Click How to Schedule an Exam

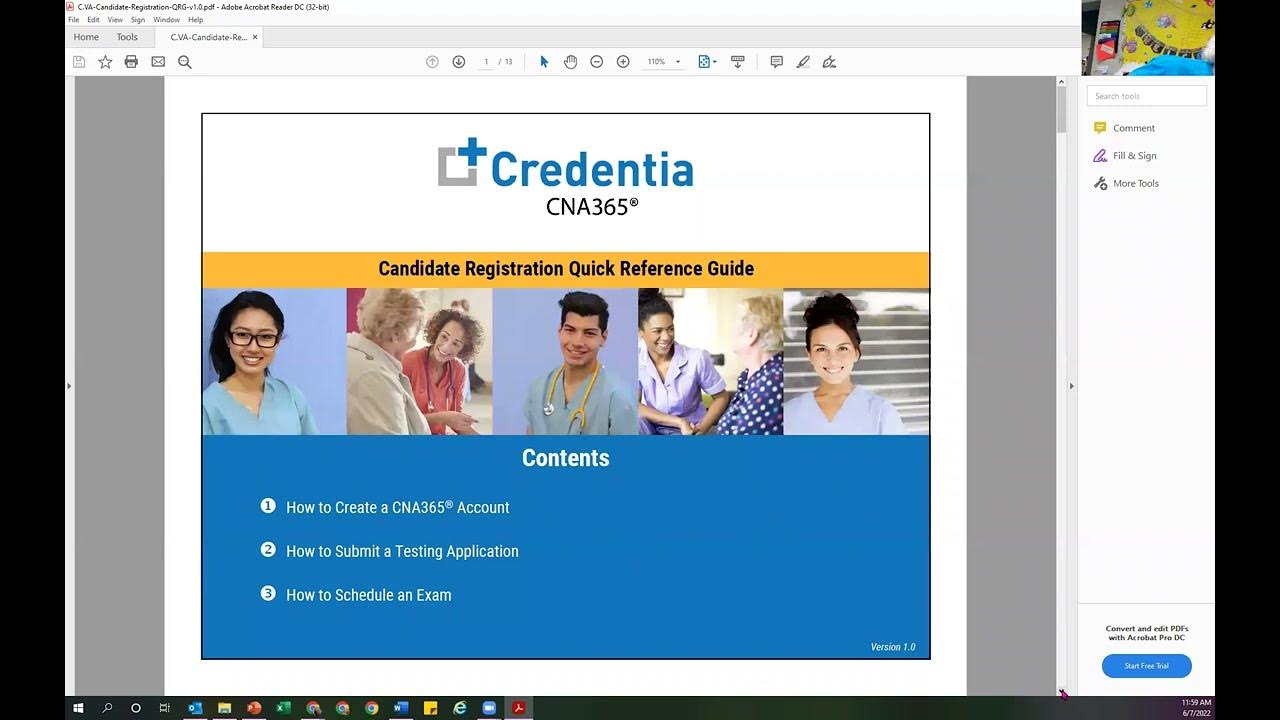(369, 595)
